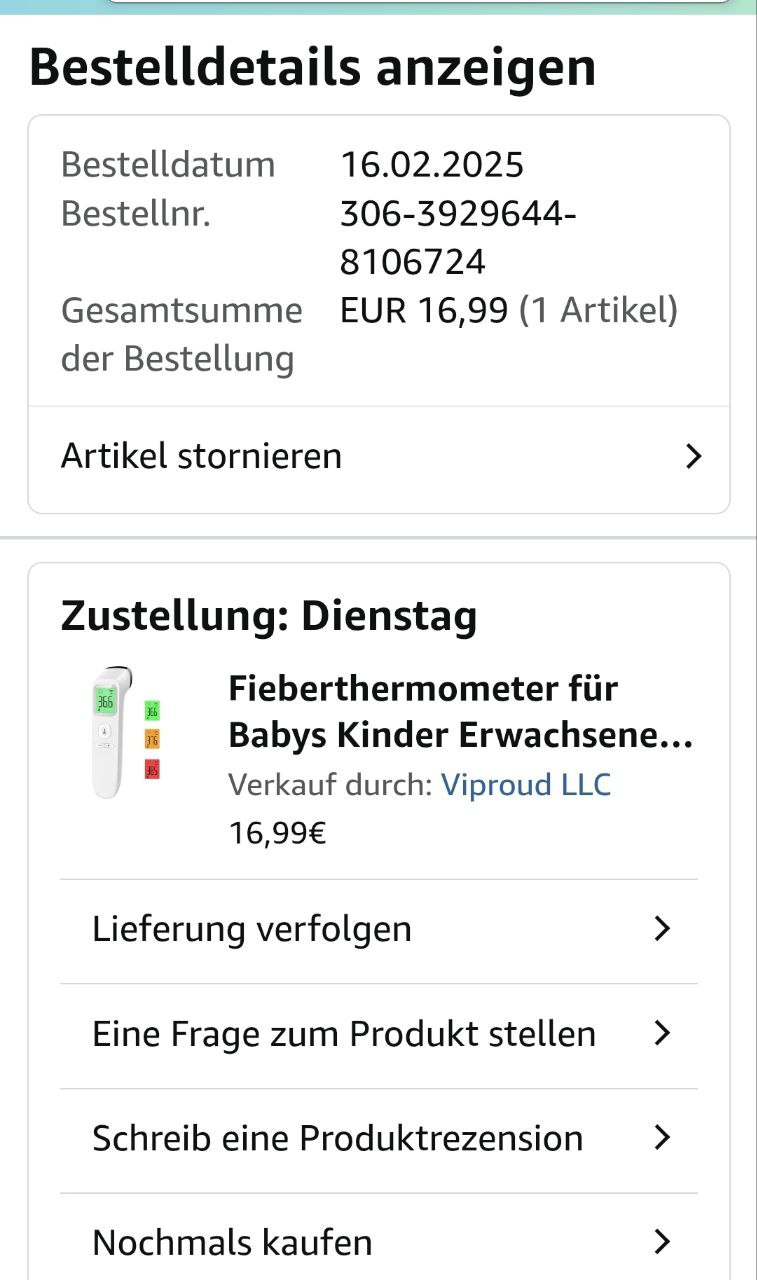Image resolution: width=757 pixels, height=1280 pixels.
Task: Click the order date 16.02.2025
Action: (x=432, y=164)
